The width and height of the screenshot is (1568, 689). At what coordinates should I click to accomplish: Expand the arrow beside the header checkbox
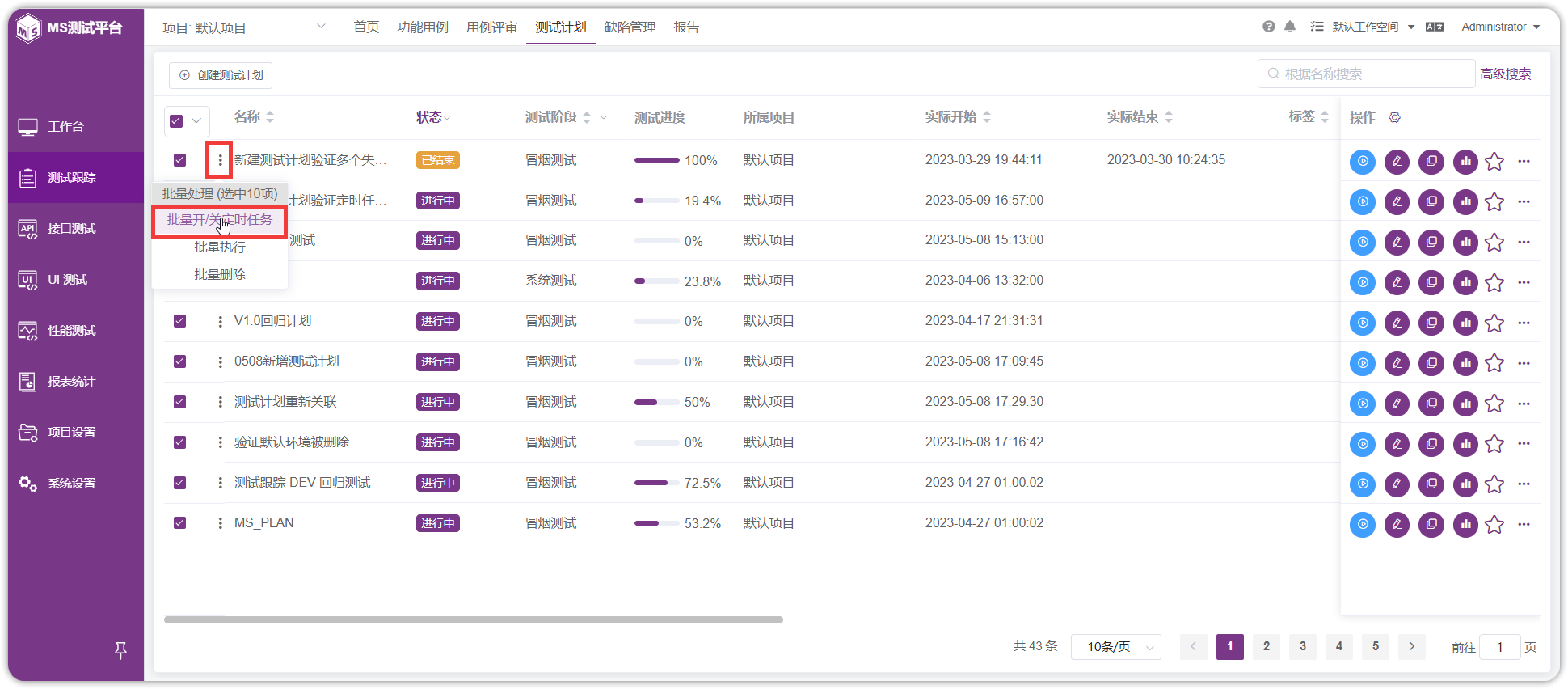[196, 121]
